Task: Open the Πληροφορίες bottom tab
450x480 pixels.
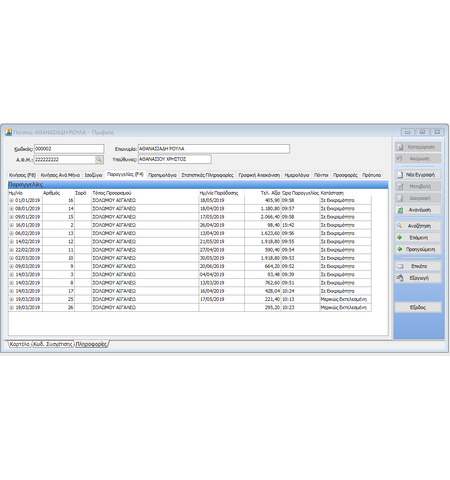Action: pyautogui.click(x=91, y=344)
